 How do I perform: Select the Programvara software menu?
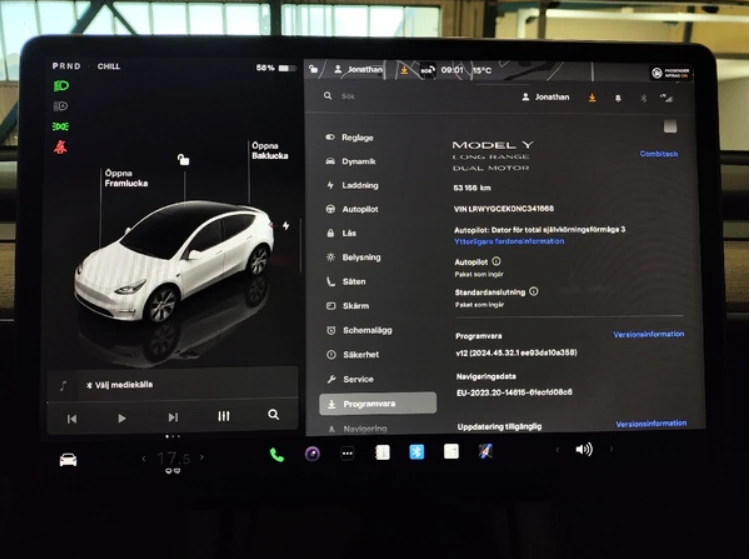click(378, 404)
